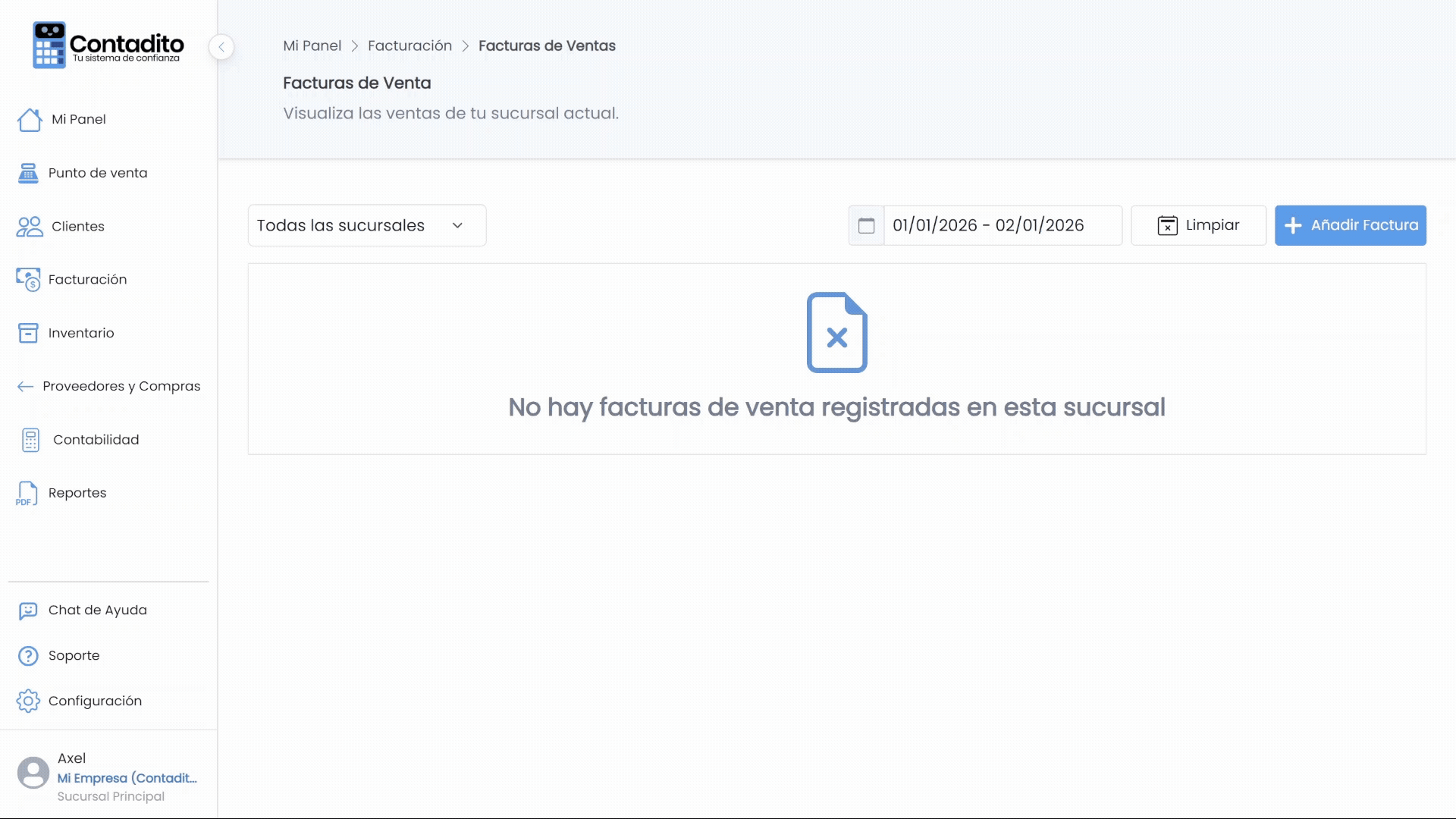This screenshot has width=1456, height=819.
Task: Click the cash register icon for Punto de venta
Action: [x=28, y=173]
